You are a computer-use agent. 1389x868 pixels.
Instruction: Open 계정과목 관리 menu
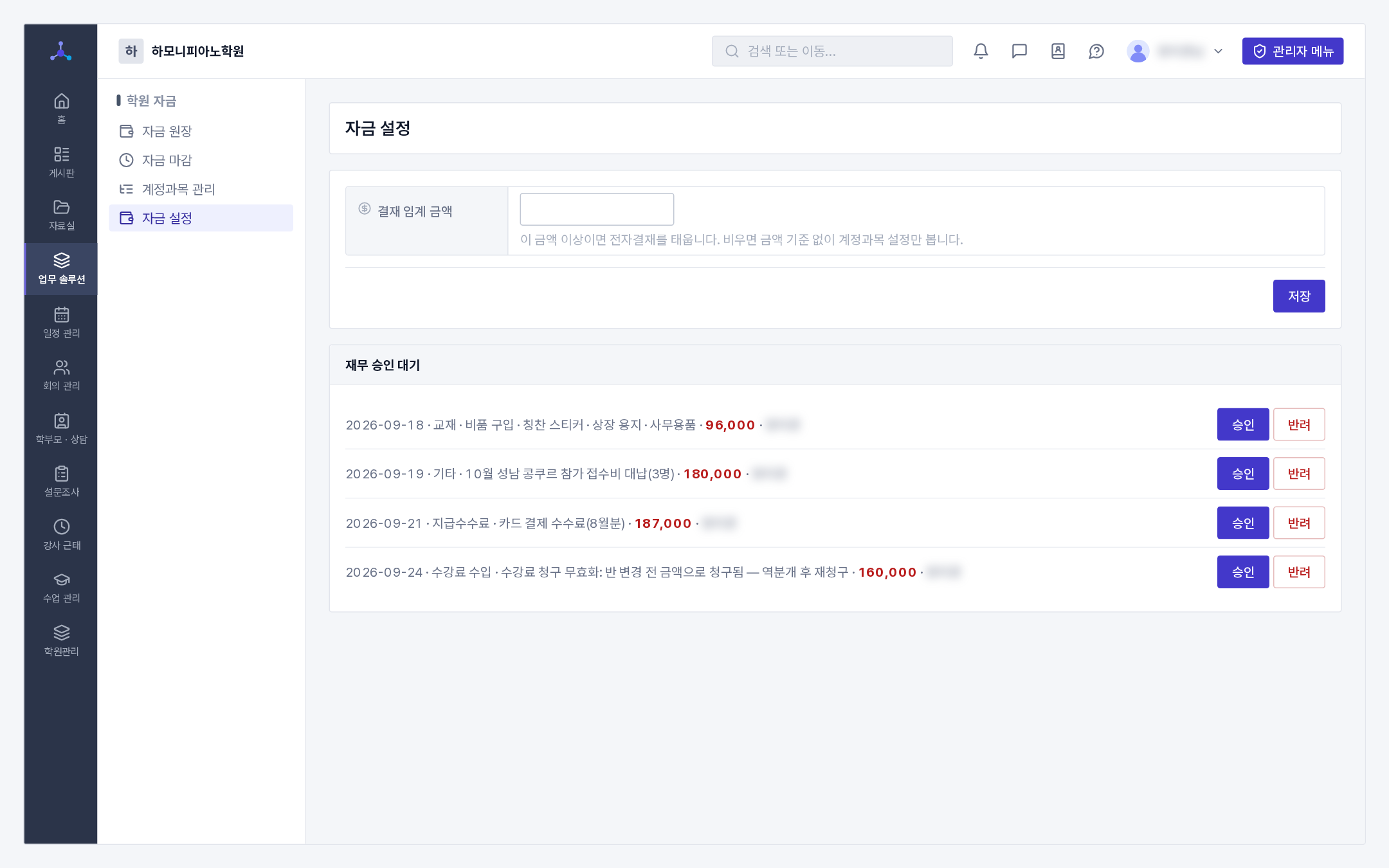click(201, 189)
